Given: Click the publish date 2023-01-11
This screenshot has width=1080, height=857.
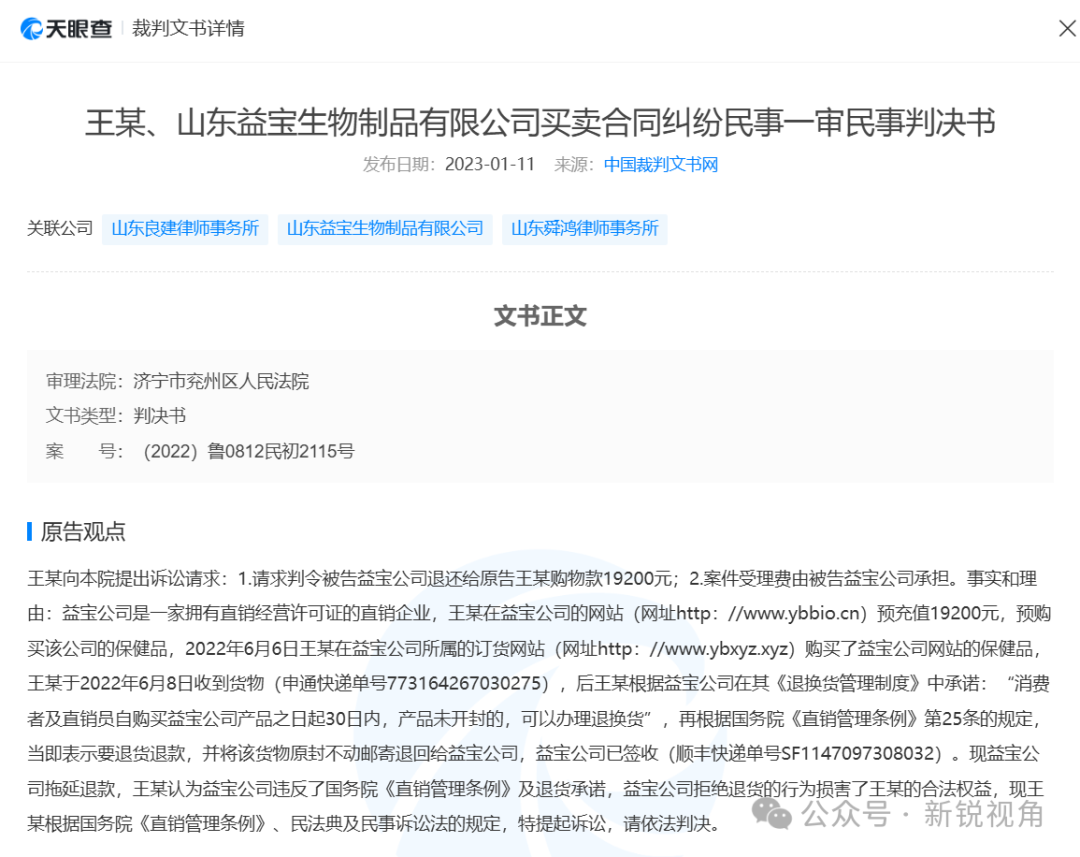Looking at the screenshot, I should pyautogui.click(x=490, y=165).
